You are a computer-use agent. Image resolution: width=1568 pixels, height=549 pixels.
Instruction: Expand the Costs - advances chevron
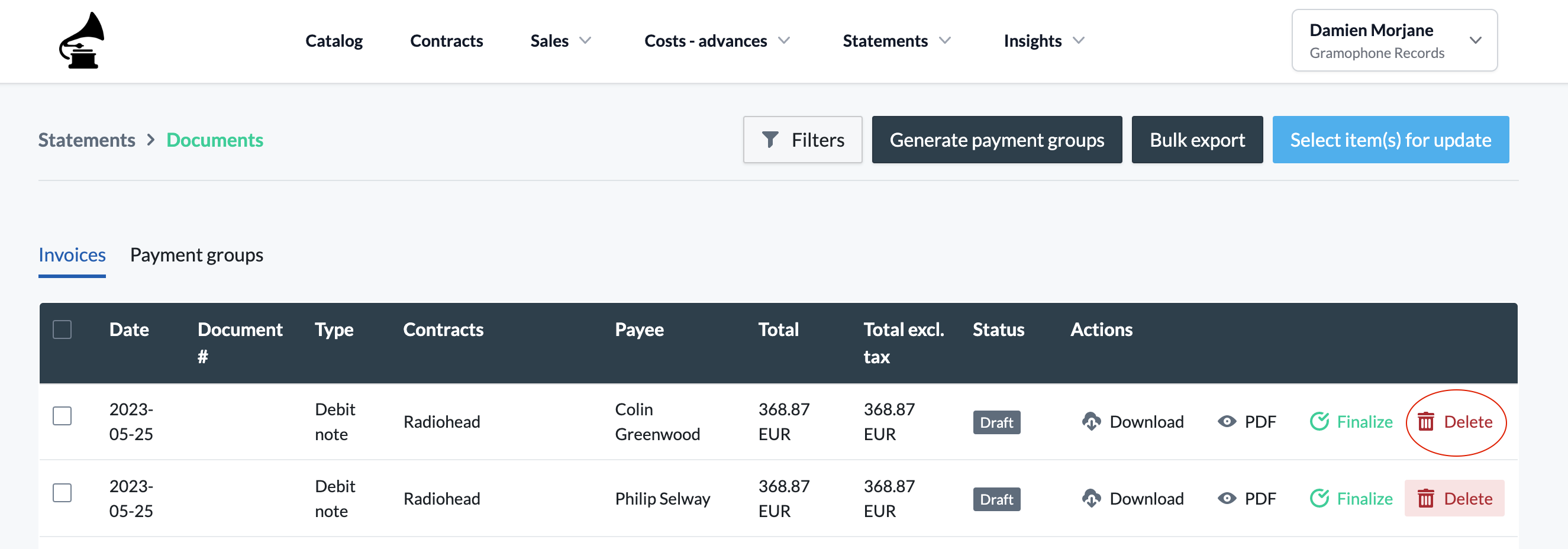[x=784, y=41]
